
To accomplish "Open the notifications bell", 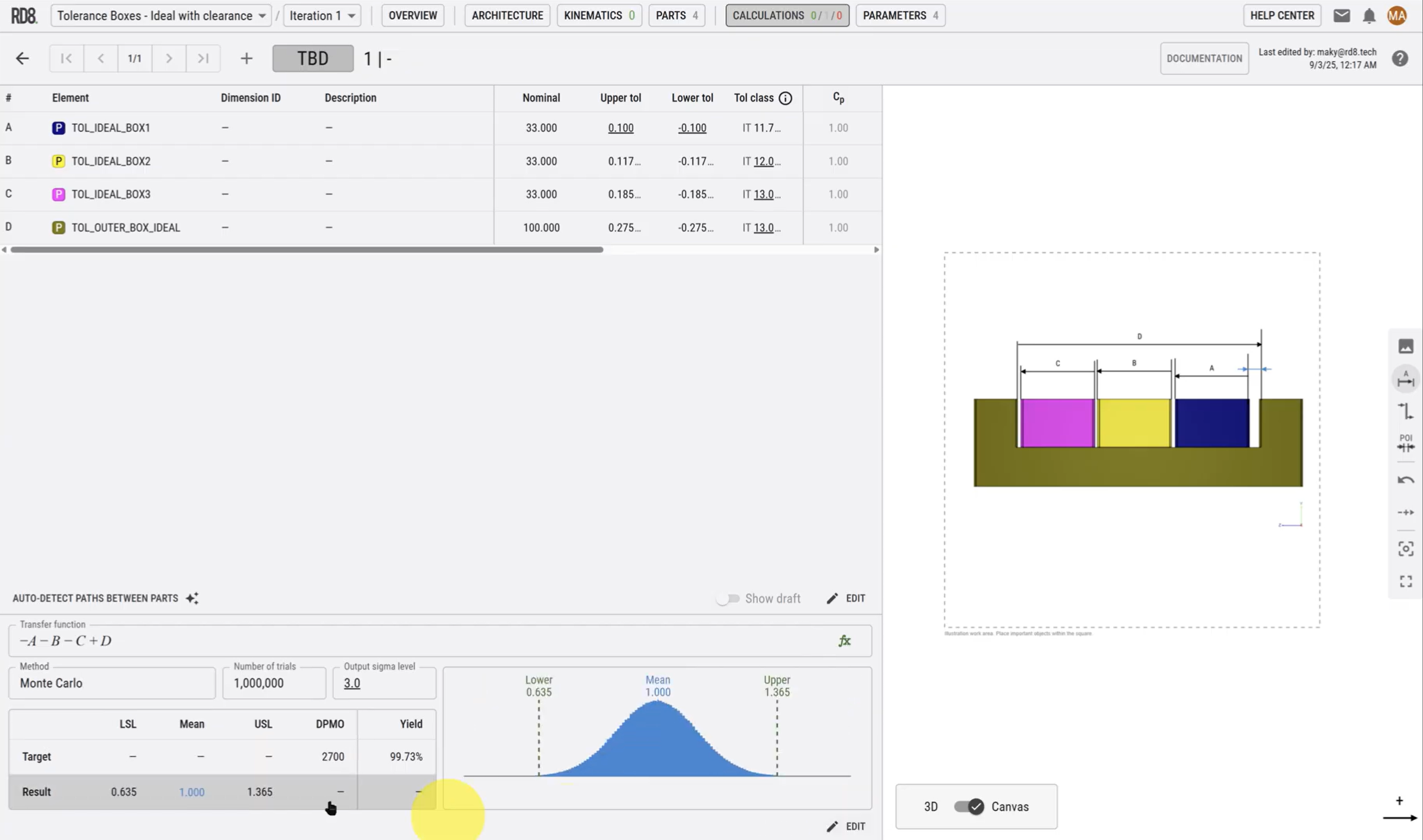I will point(1369,15).
